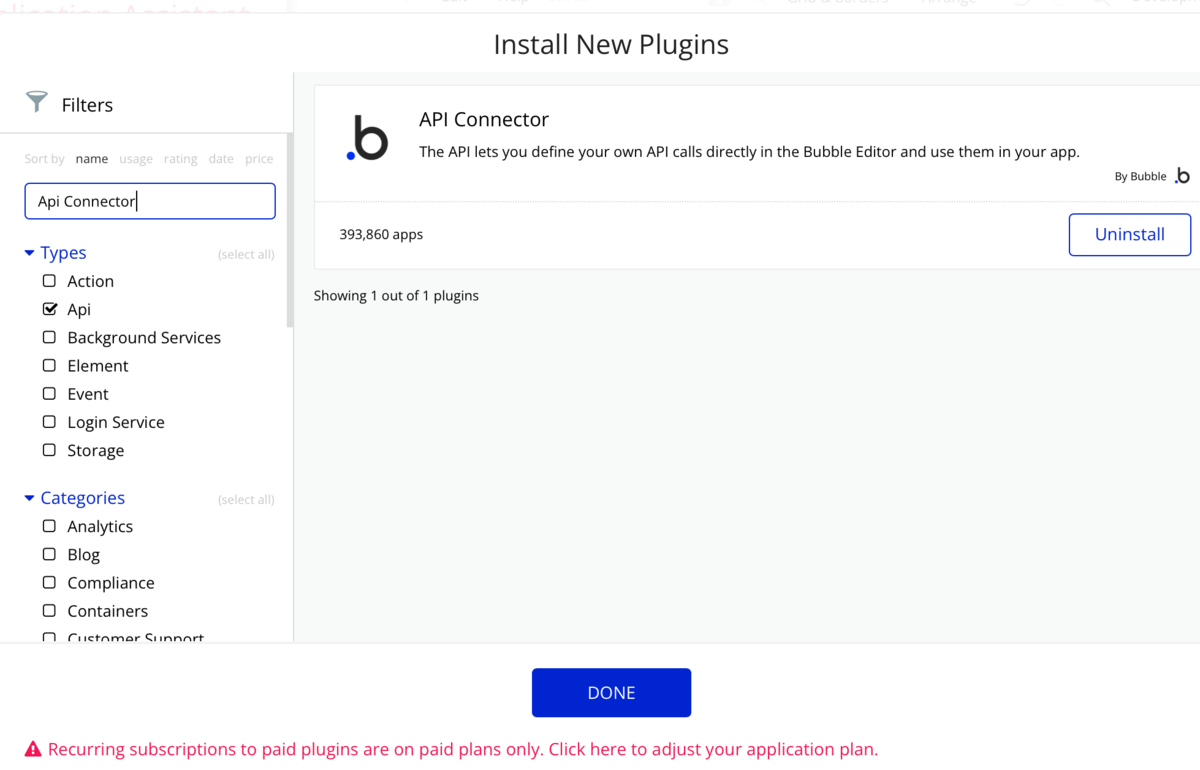Select all Categories filters
Viewport: 1200px width, 770px height.
click(x=246, y=499)
